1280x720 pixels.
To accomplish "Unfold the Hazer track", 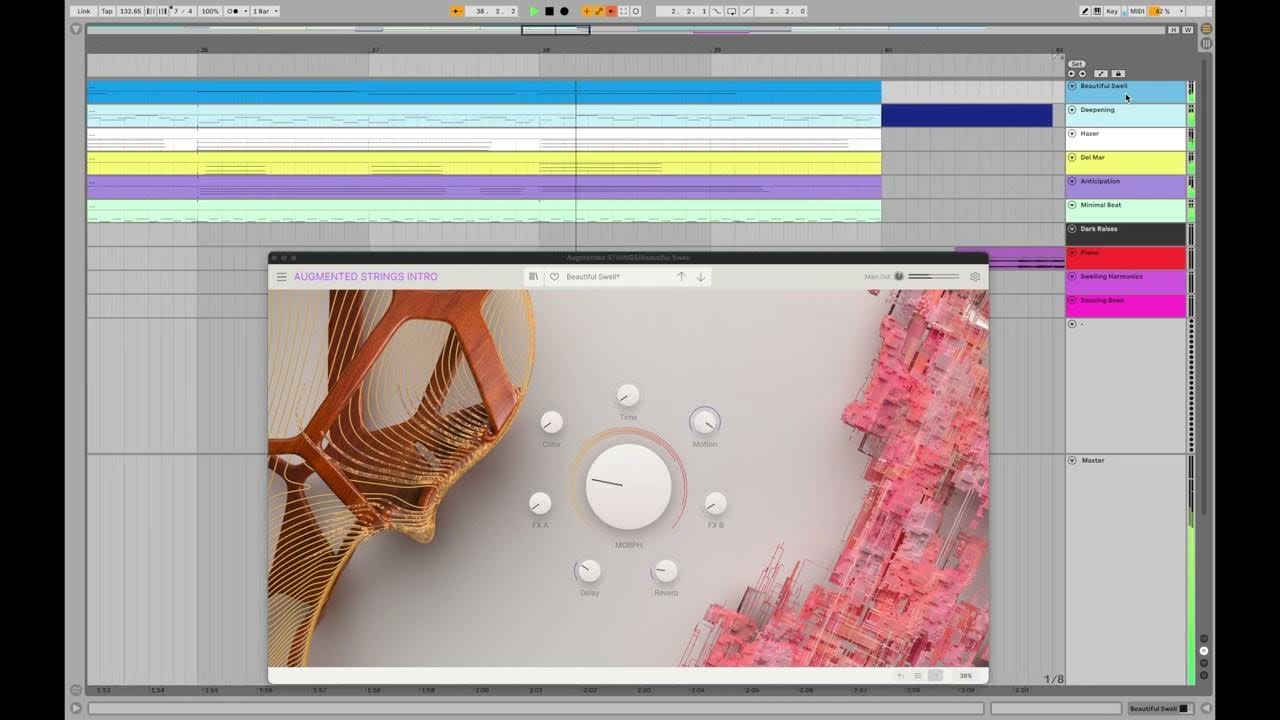I will (1072, 133).
